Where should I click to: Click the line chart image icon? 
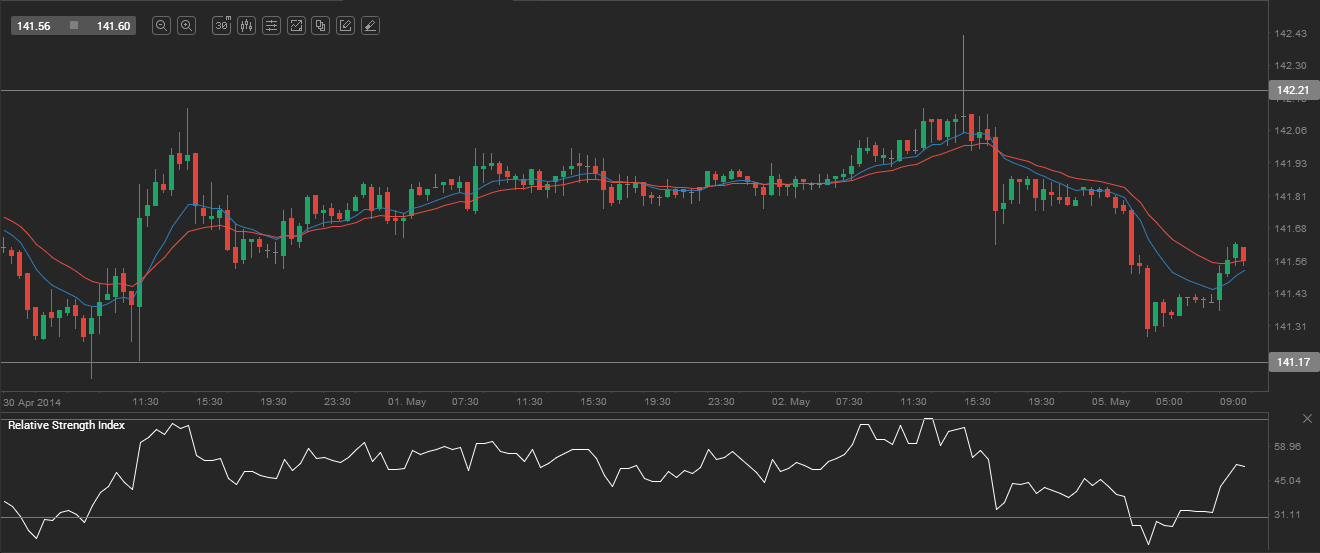pos(296,26)
